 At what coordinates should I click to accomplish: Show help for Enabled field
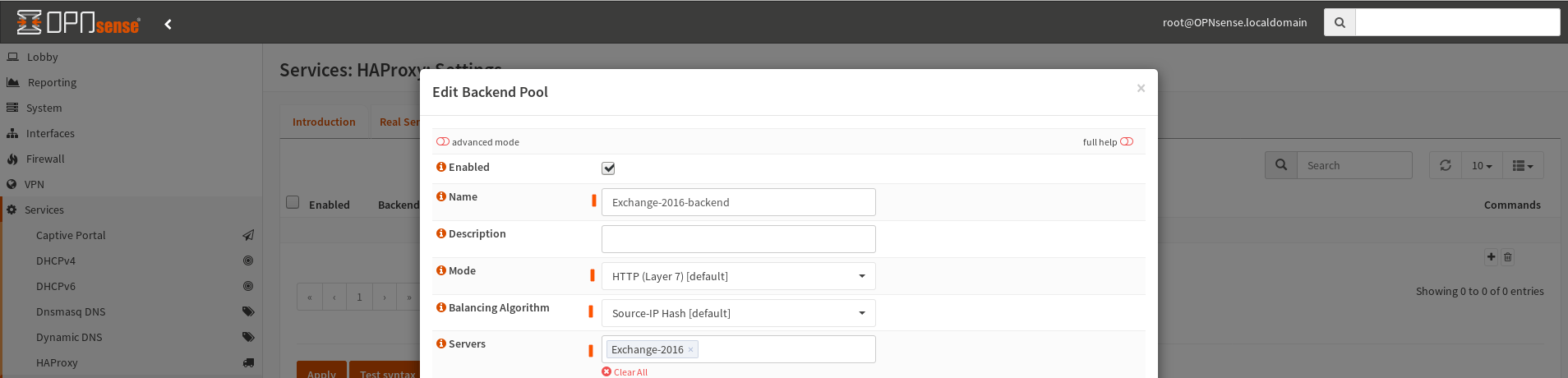pos(441,167)
